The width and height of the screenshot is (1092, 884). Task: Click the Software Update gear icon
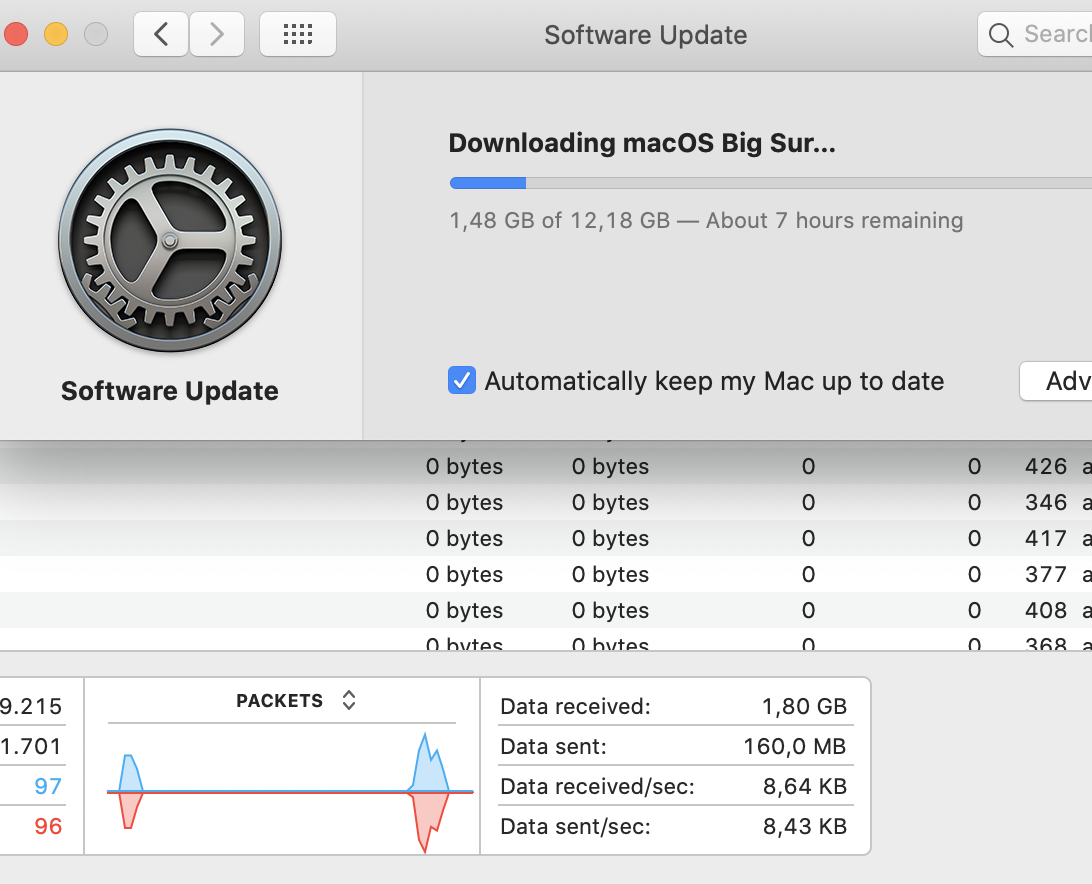pos(170,240)
